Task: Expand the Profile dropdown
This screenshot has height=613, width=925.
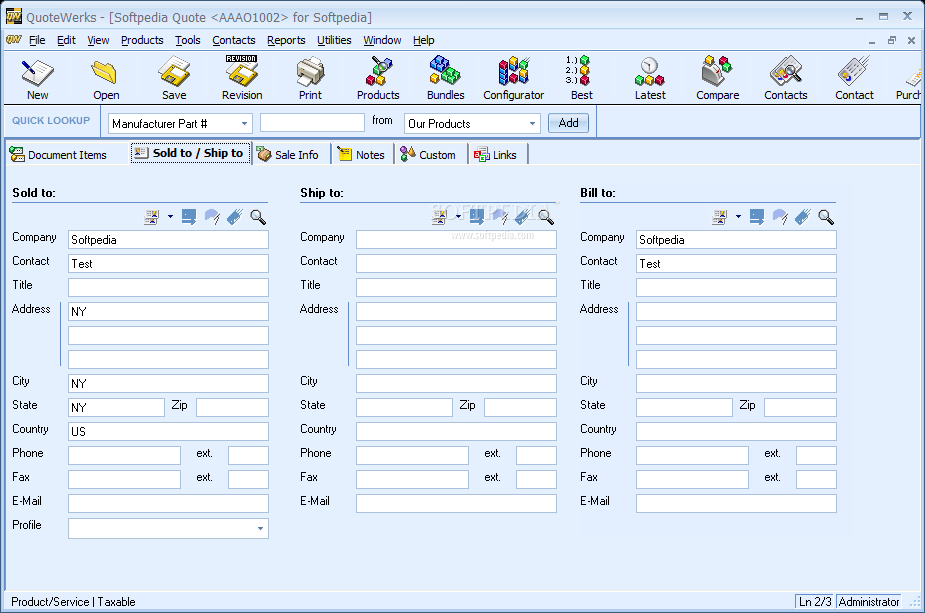Action: coord(260,529)
